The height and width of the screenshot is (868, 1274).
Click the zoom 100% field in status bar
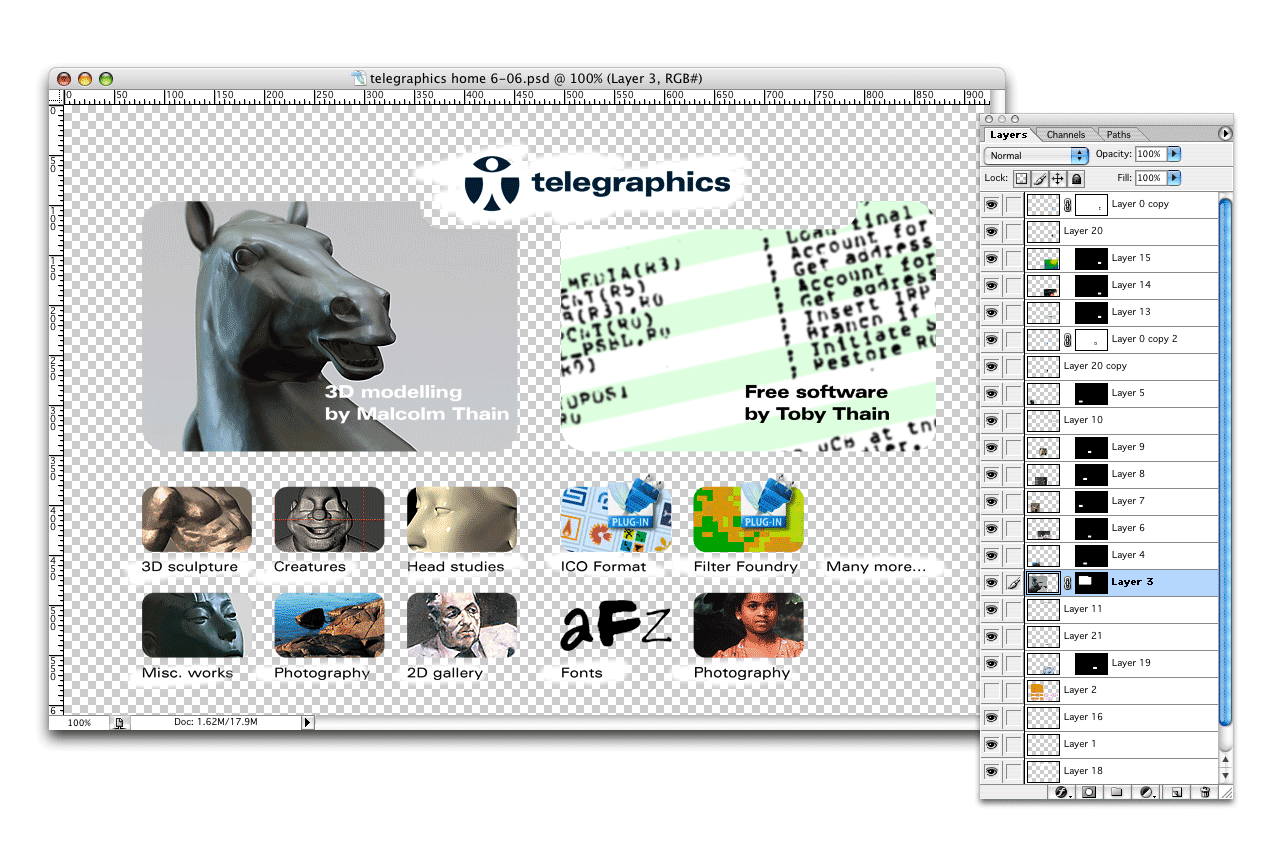pyautogui.click(x=79, y=722)
